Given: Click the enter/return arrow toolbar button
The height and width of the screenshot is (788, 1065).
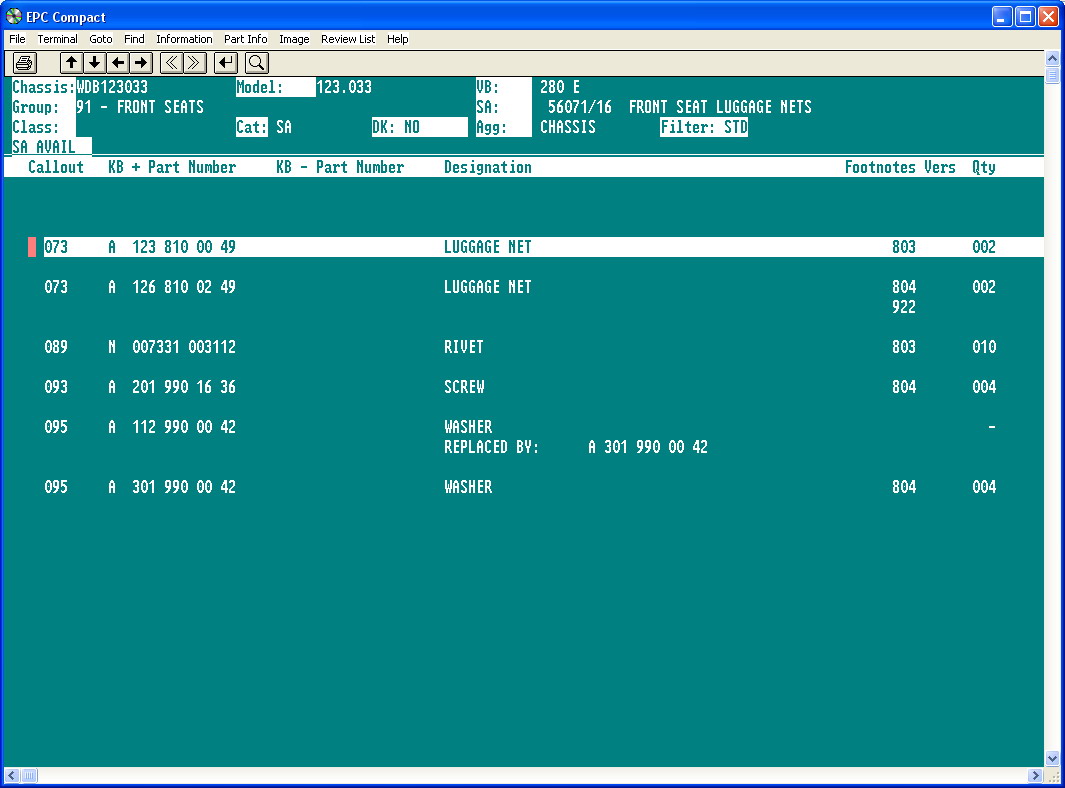Looking at the screenshot, I should tap(225, 63).
